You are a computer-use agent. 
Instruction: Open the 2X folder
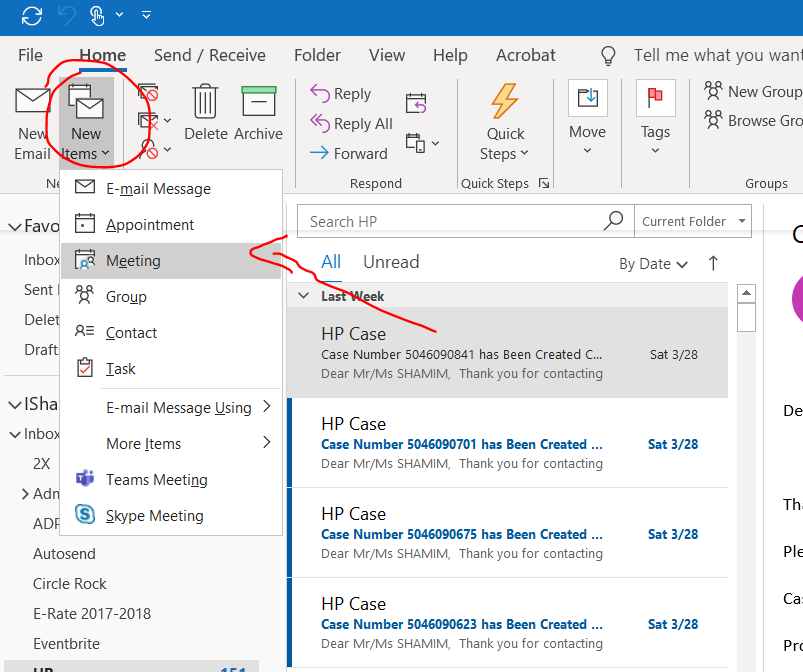pyautogui.click(x=41, y=464)
